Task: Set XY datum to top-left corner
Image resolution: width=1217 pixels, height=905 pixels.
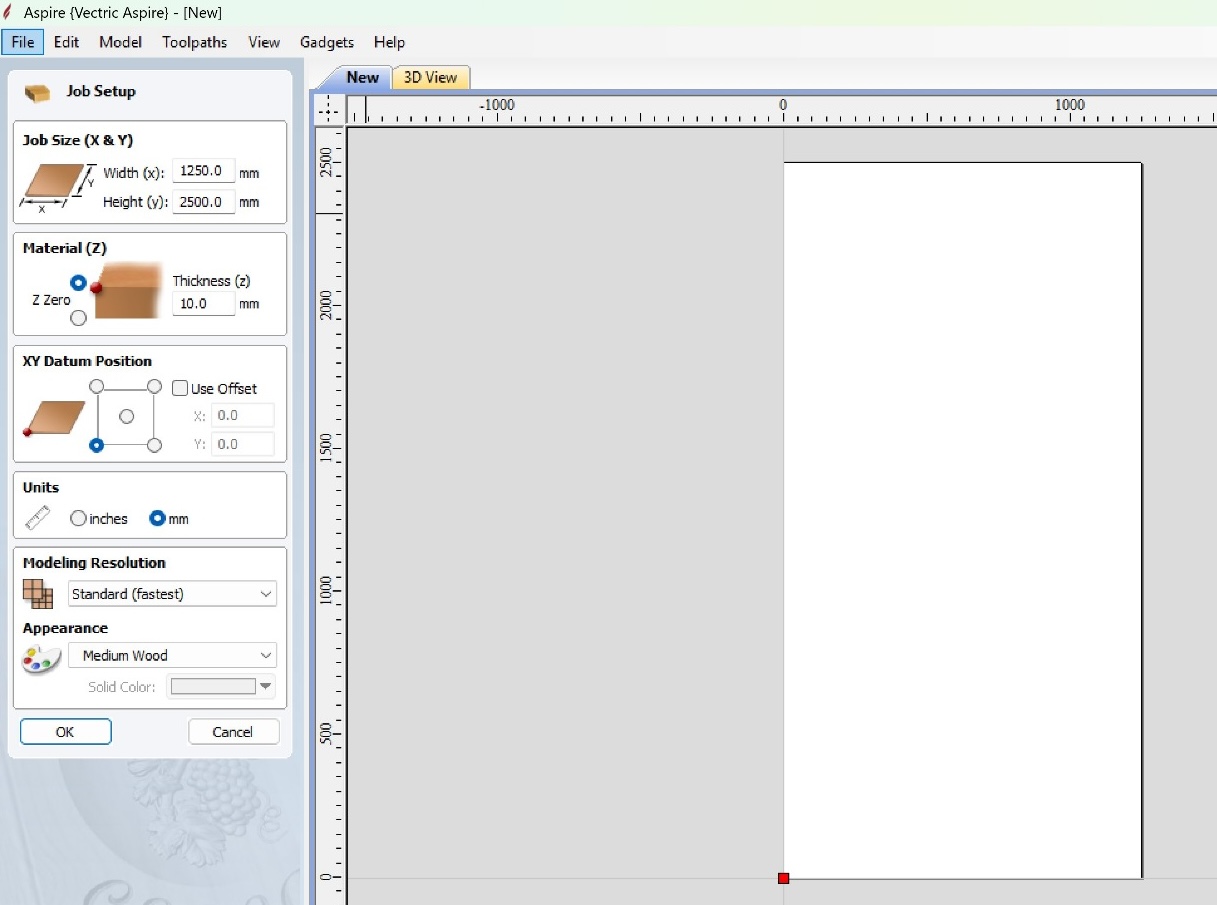Action: pyautogui.click(x=96, y=386)
